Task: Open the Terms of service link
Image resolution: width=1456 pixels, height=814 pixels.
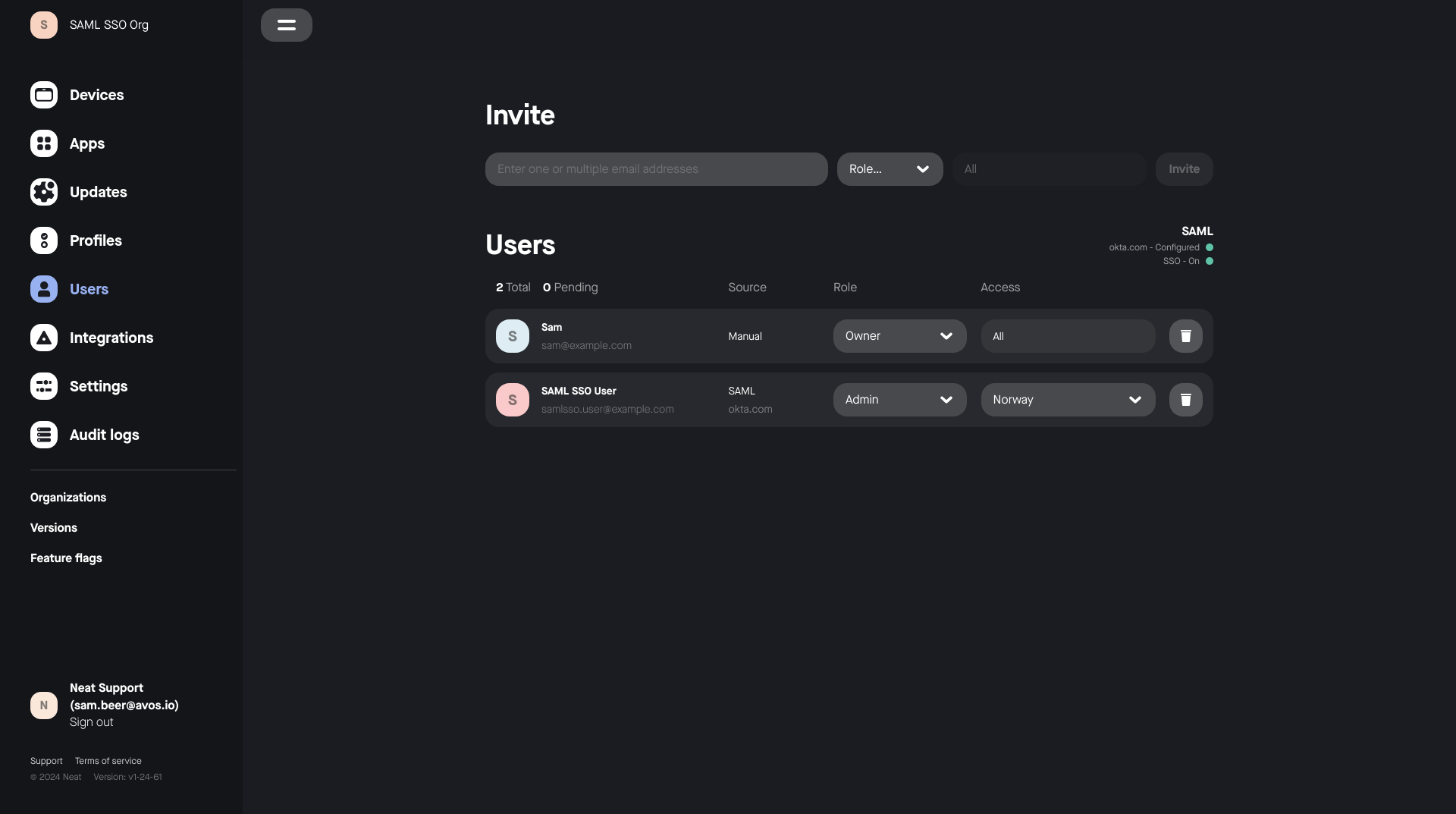Action: pos(108,761)
